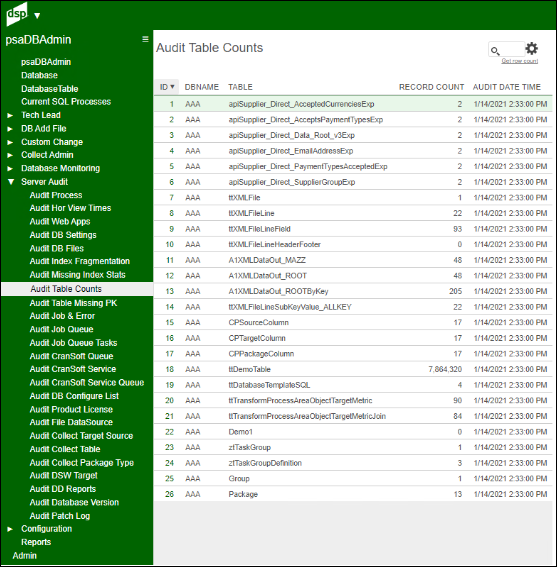Open Audit Table Missing PK page
Viewport: 557px width, 567px height.
(x=73, y=303)
